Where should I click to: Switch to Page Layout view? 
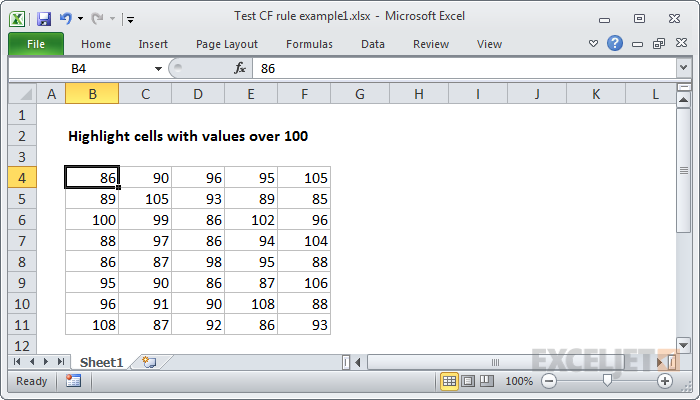click(x=468, y=381)
